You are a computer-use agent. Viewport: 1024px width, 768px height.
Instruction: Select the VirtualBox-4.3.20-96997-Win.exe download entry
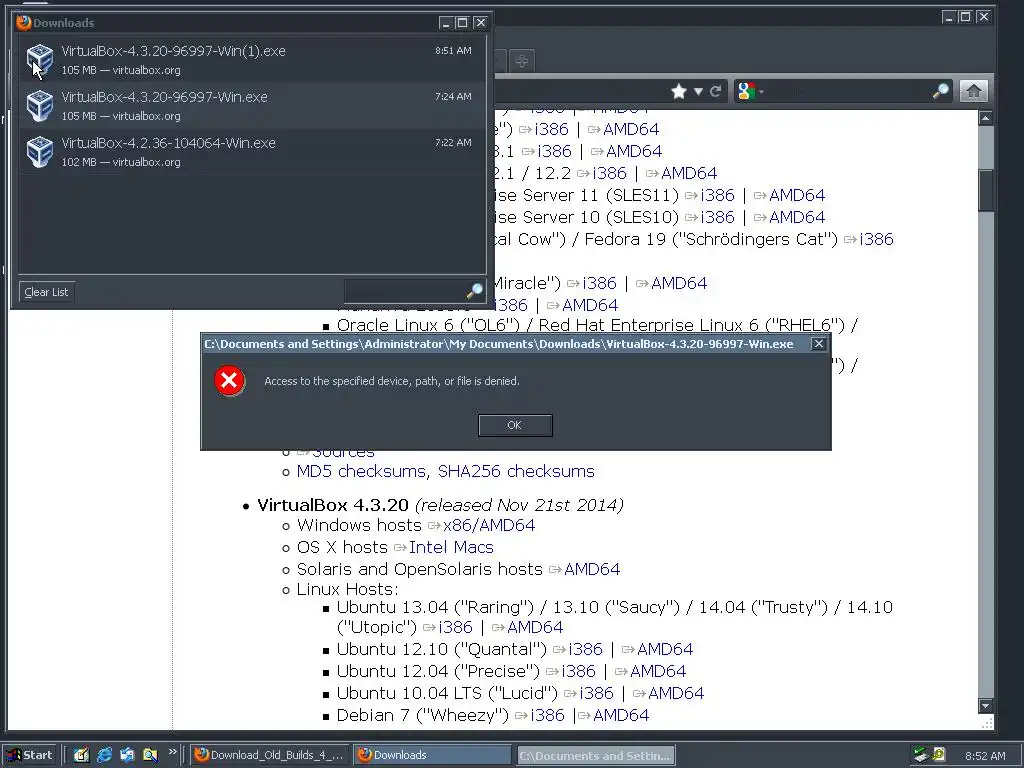(x=252, y=106)
